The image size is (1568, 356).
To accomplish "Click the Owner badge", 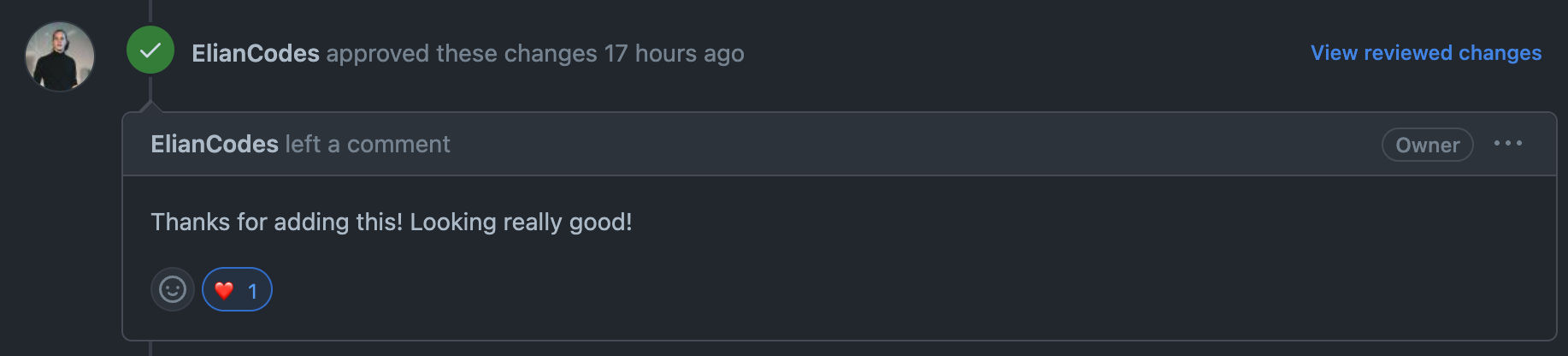I will (x=1427, y=145).
